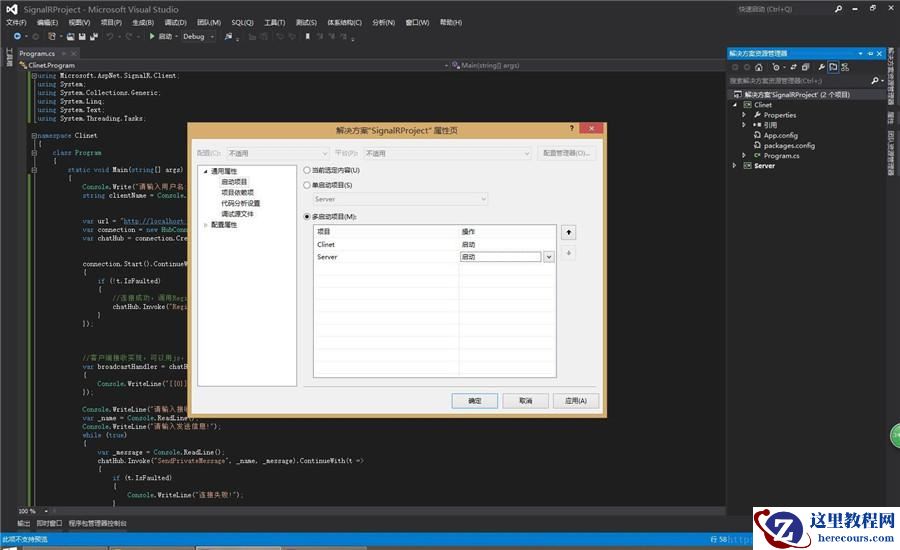The width and height of the screenshot is (900, 550).
Task: Select the 单启动项目 radio button
Action: 307,185
